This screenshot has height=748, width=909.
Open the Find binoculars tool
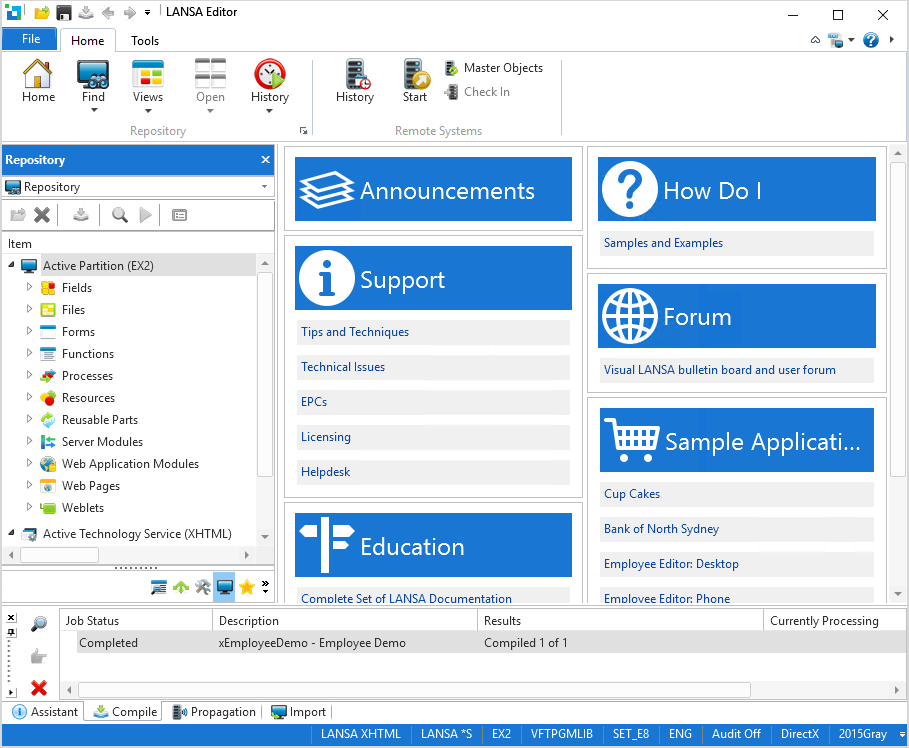click(x=93, y=86)
